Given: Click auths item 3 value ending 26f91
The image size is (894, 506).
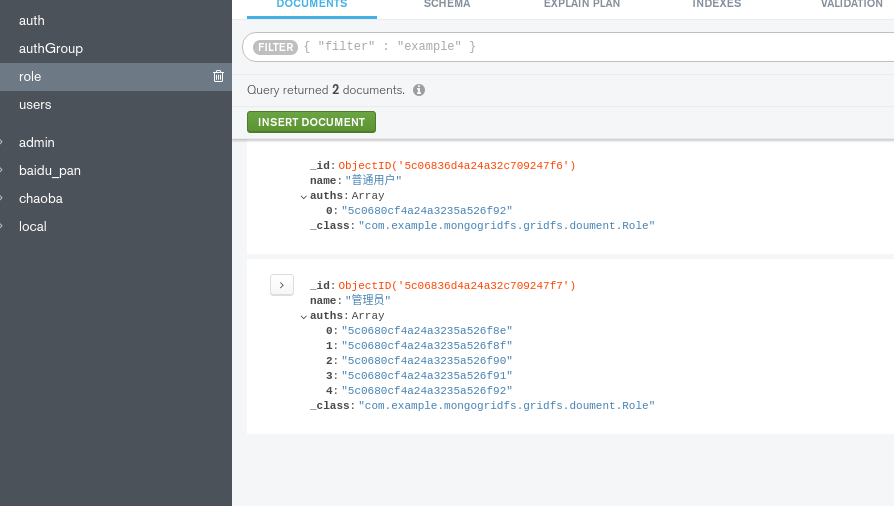Looking at the screenshot, I should point(426,375).
